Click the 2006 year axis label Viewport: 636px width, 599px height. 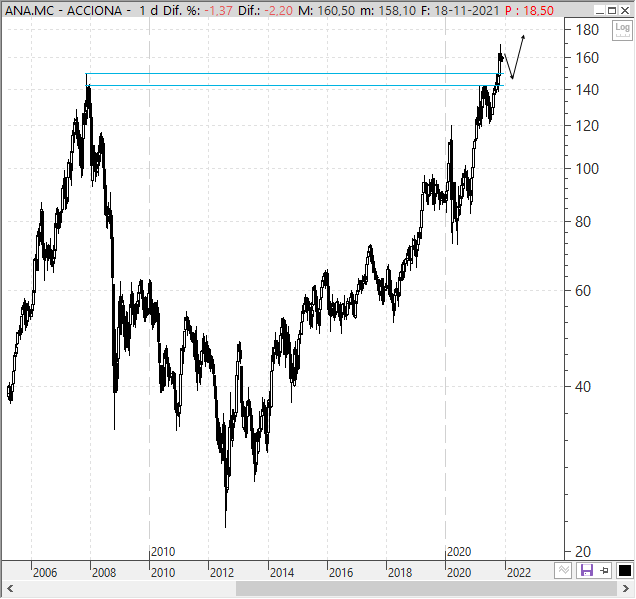[45, 573]
